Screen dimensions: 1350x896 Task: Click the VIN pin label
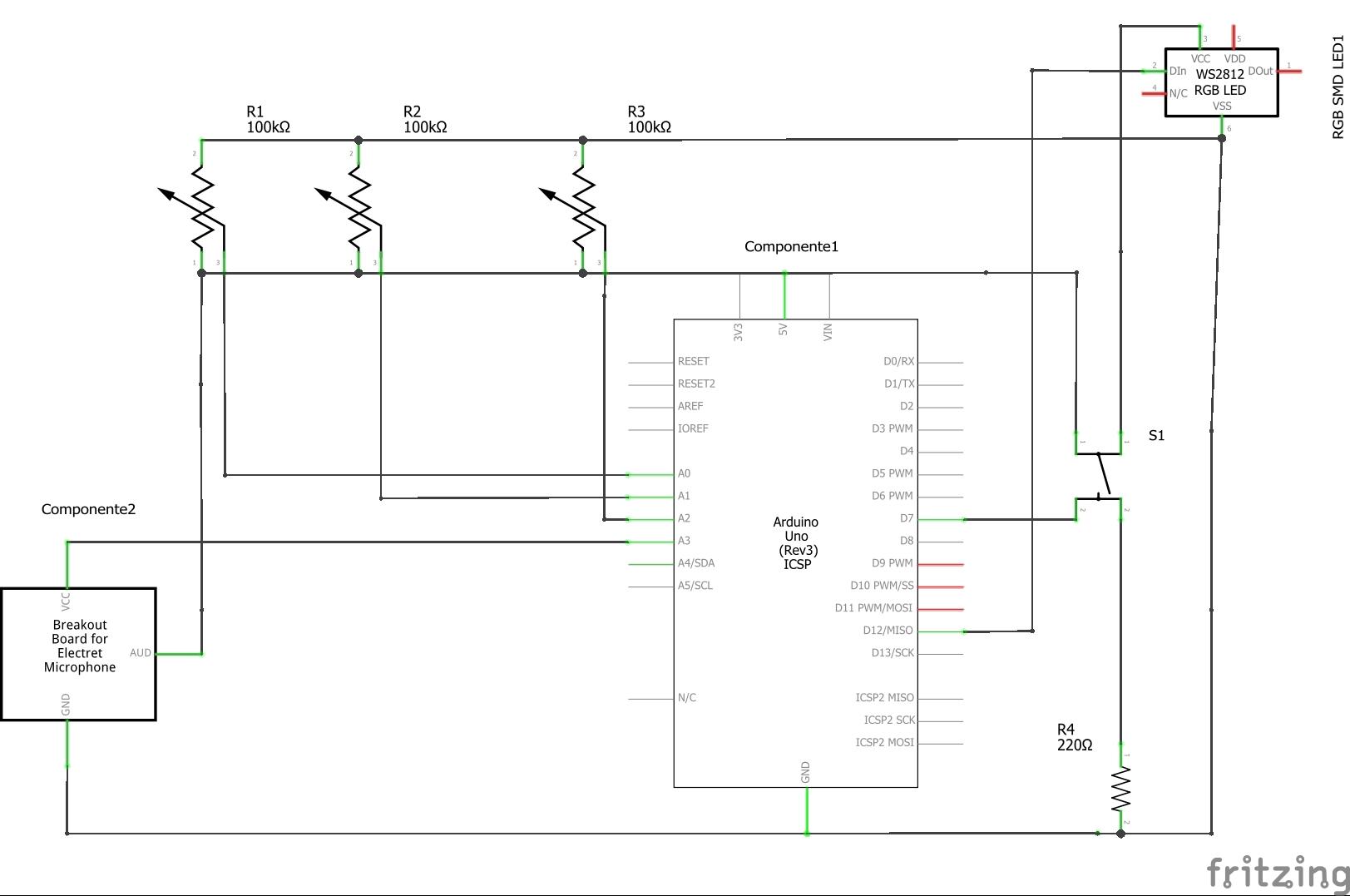pos(828,333)
